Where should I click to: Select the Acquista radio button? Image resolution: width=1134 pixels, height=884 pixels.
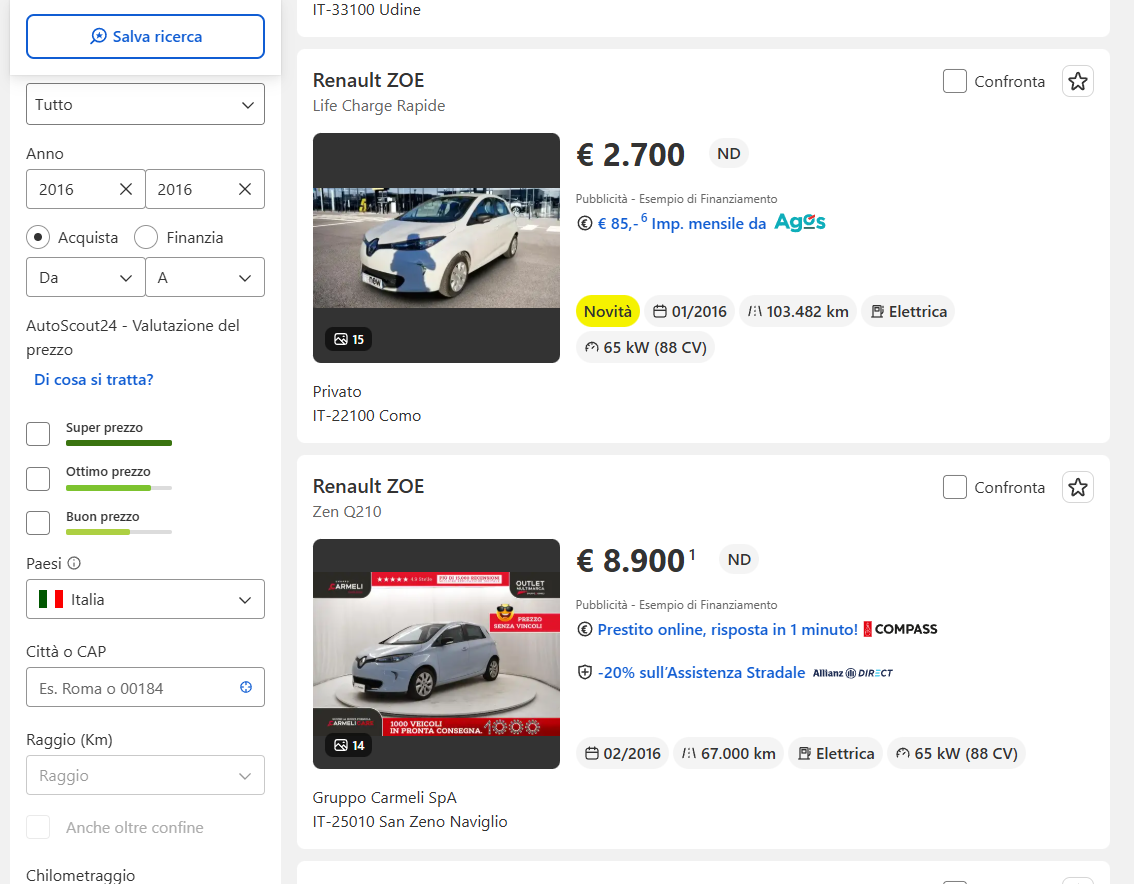pyautogui.click(x=38, y=237)
